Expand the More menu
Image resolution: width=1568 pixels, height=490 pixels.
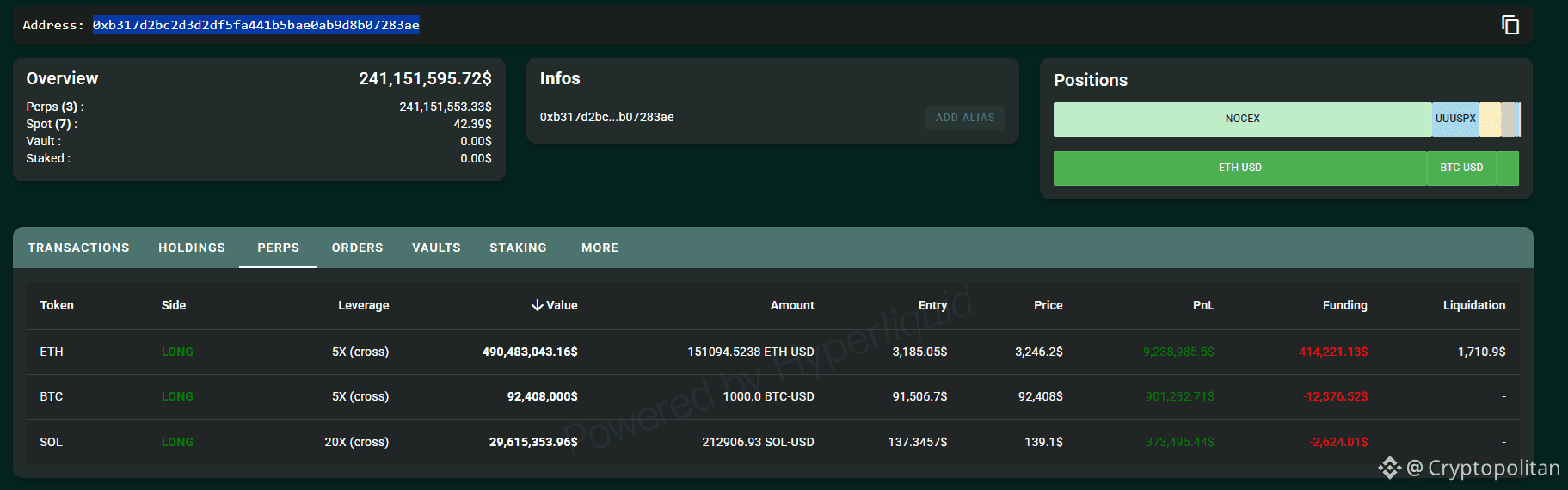tap(600, 248)
